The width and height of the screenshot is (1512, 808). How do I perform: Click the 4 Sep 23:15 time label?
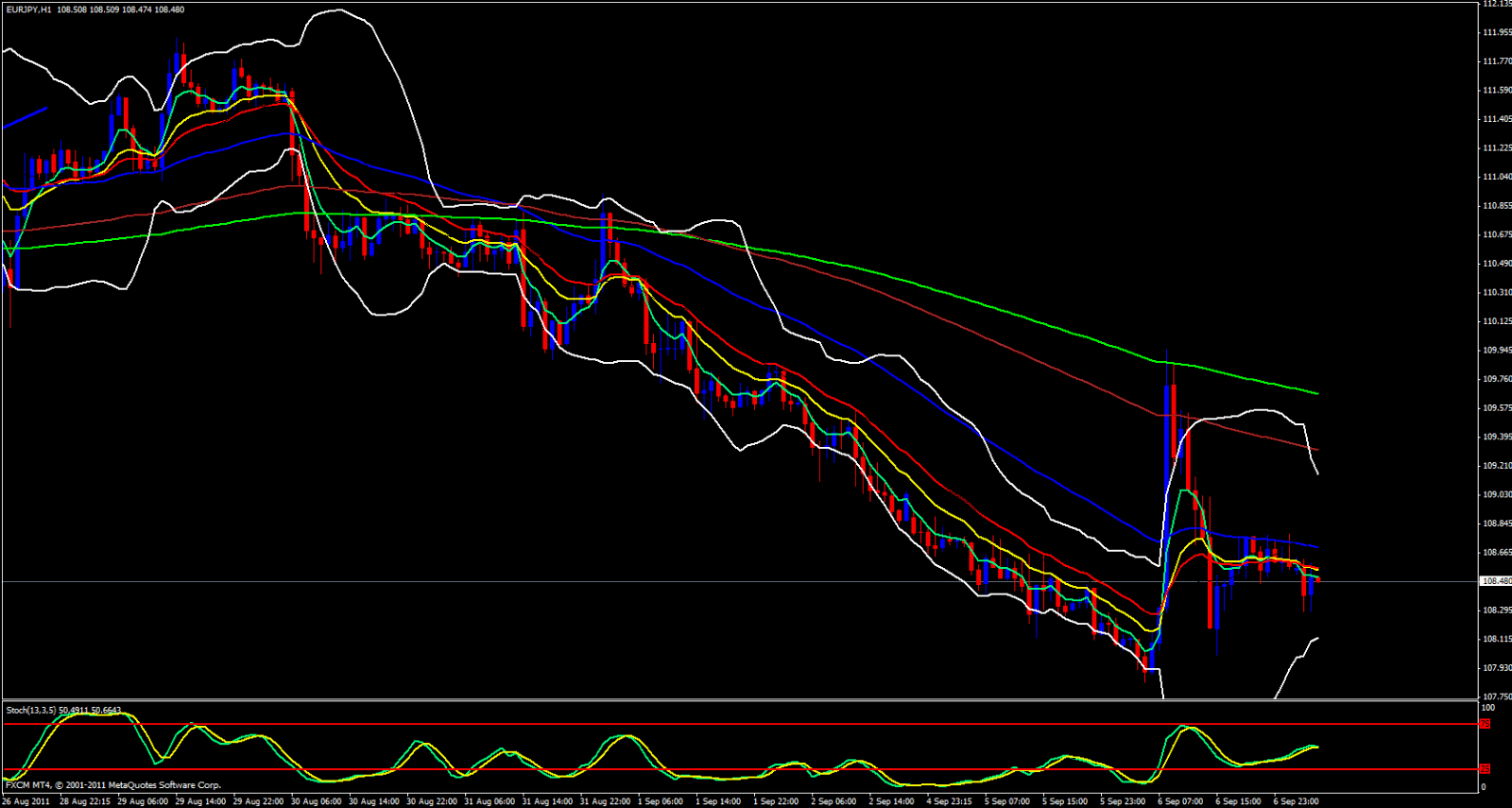click(949, 801)
